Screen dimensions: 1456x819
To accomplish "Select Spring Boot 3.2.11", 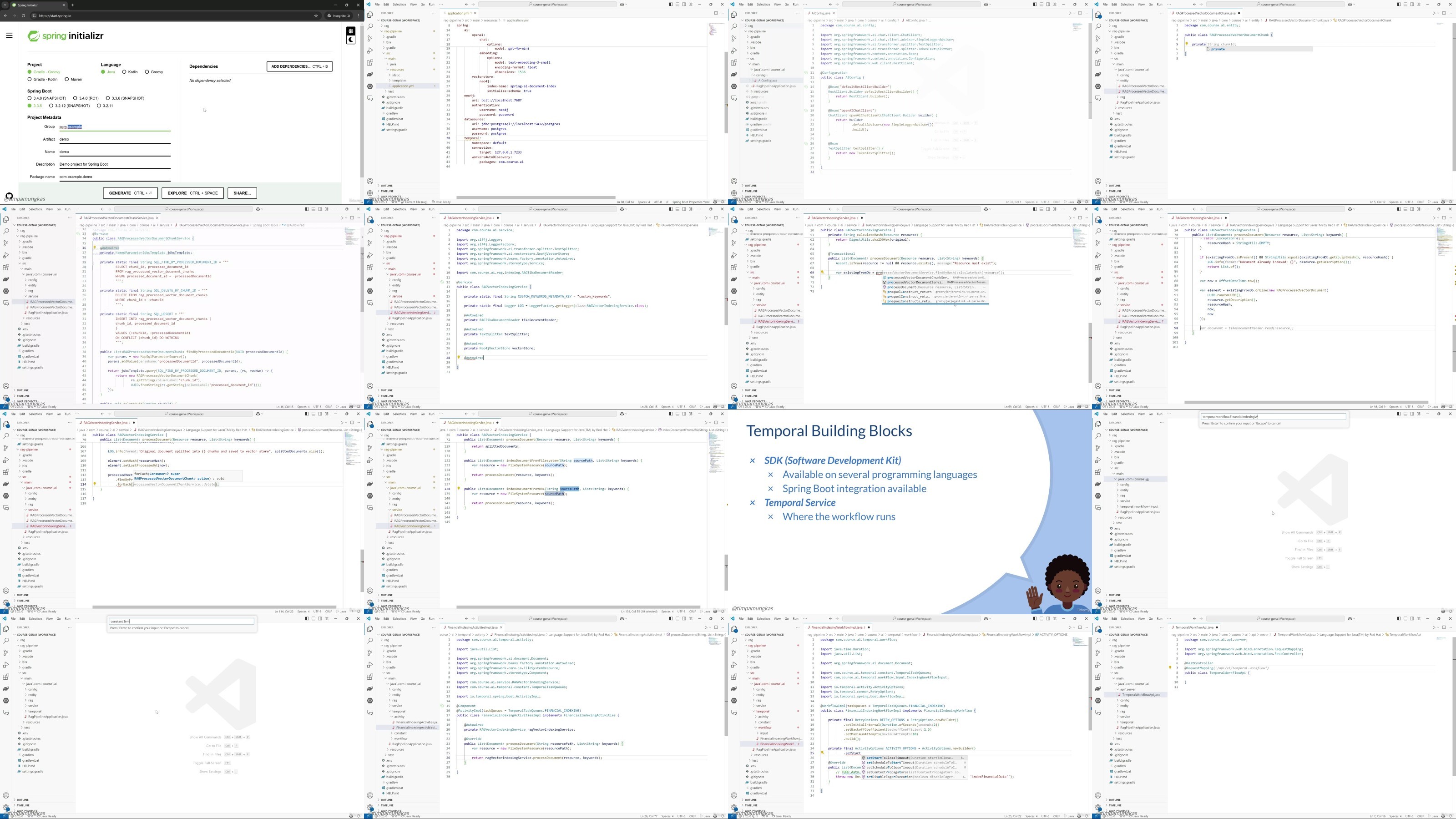I will [105, 106].
